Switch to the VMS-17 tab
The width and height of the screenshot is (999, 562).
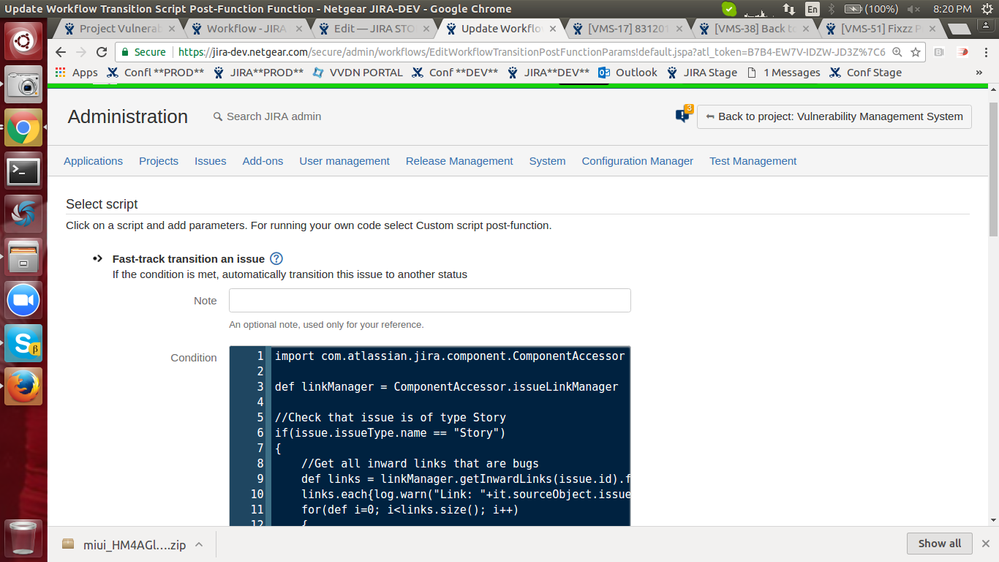(x=628, y=29)
